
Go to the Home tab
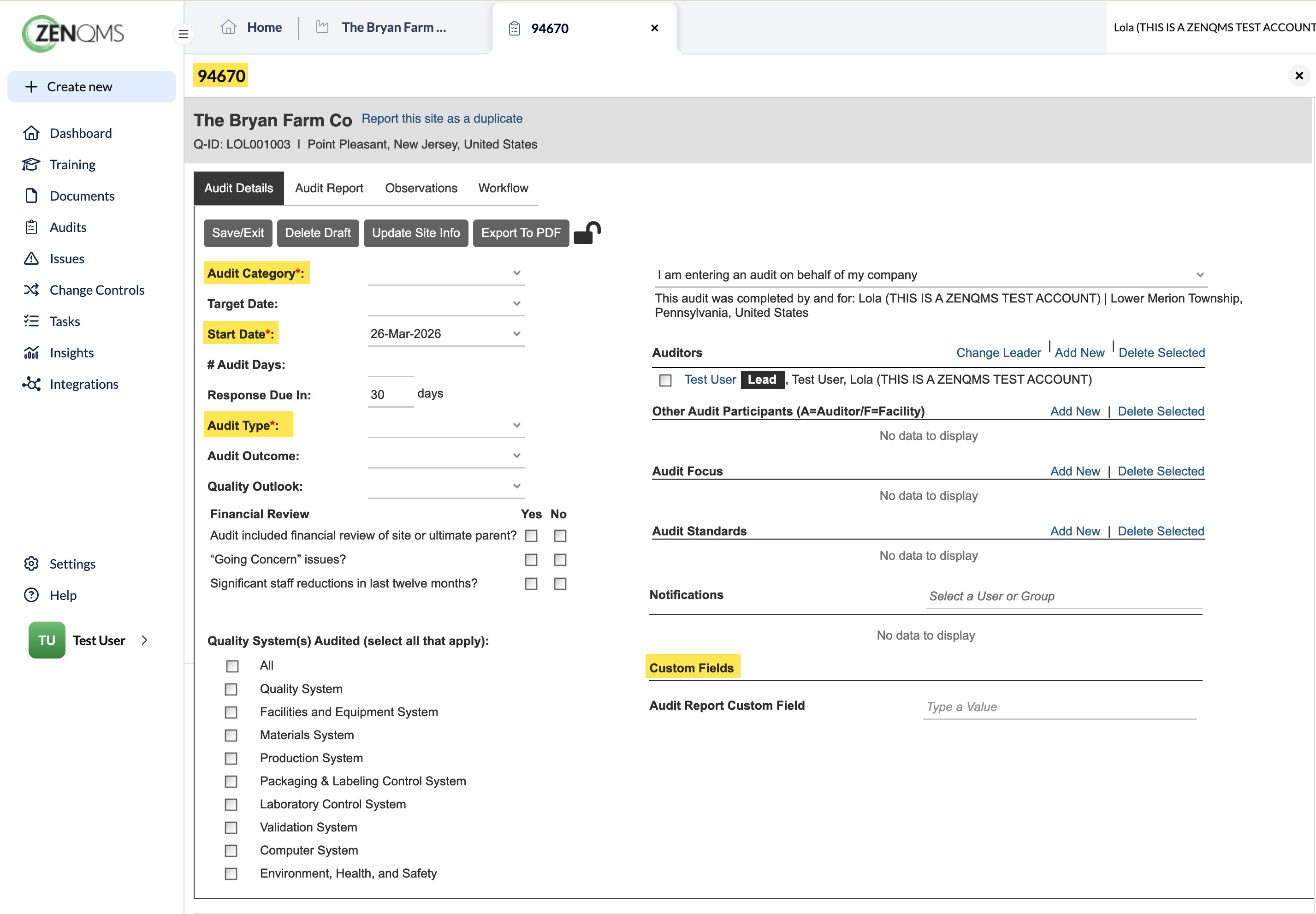[251, 27]
